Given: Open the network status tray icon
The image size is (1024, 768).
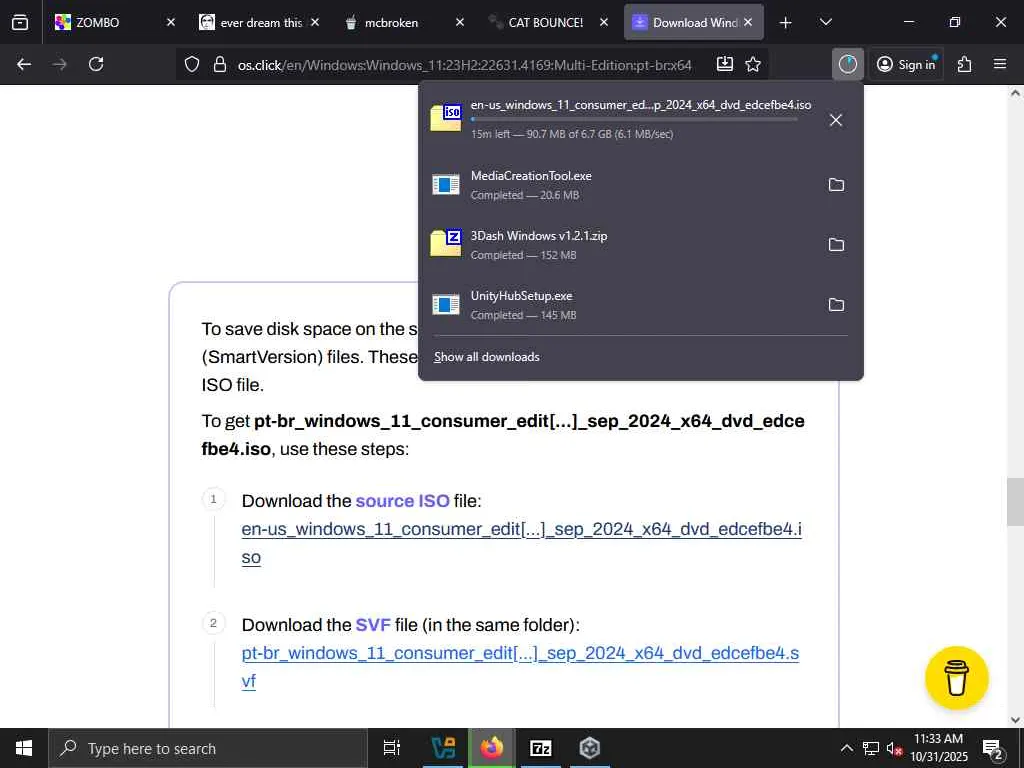Looking at the screenshot, I should tap(871, 748).
